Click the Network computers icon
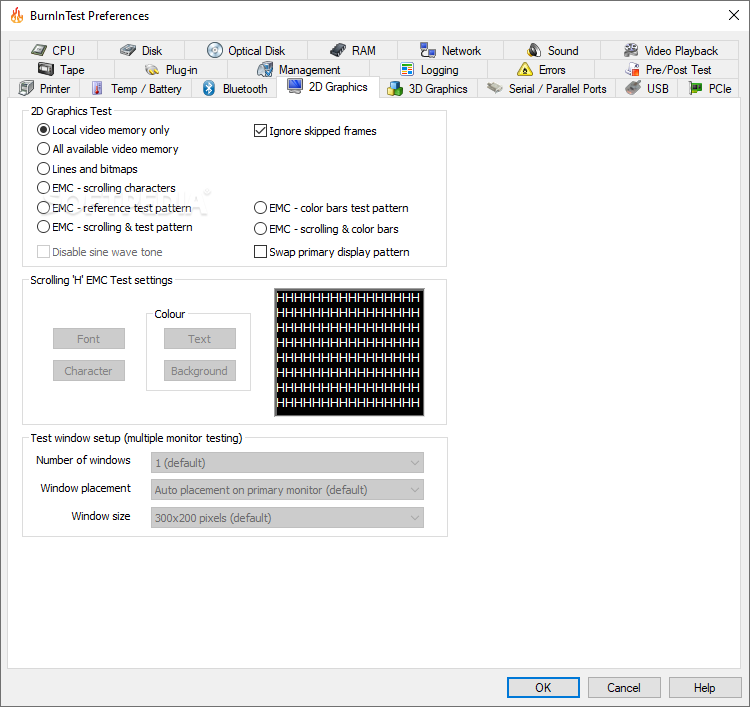 [428, 50]
